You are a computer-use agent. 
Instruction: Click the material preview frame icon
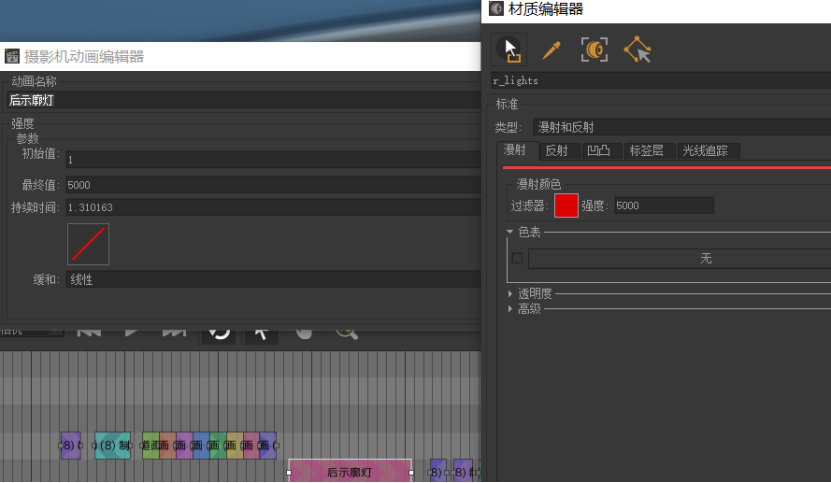tap(594, 49)
